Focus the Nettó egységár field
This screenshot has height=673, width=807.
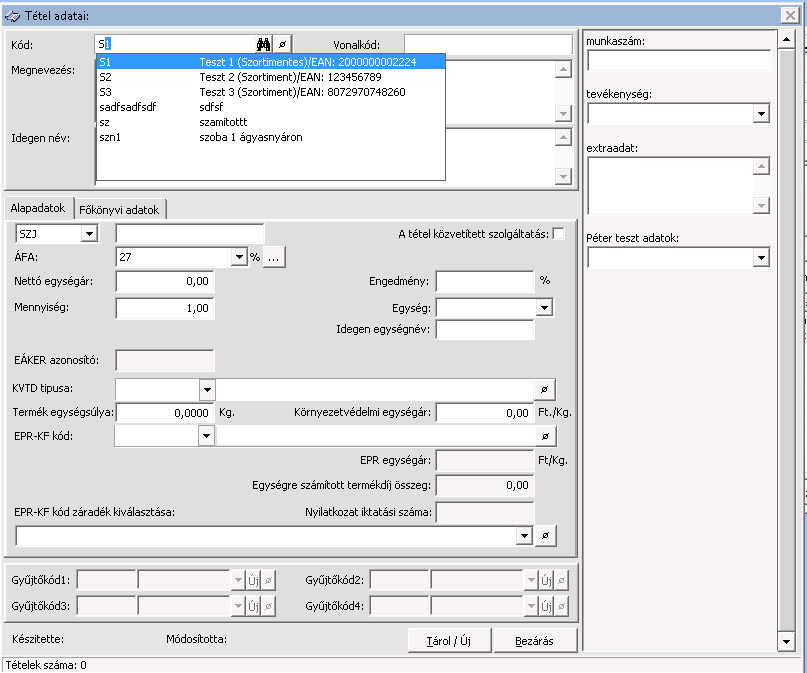(165, 281)
